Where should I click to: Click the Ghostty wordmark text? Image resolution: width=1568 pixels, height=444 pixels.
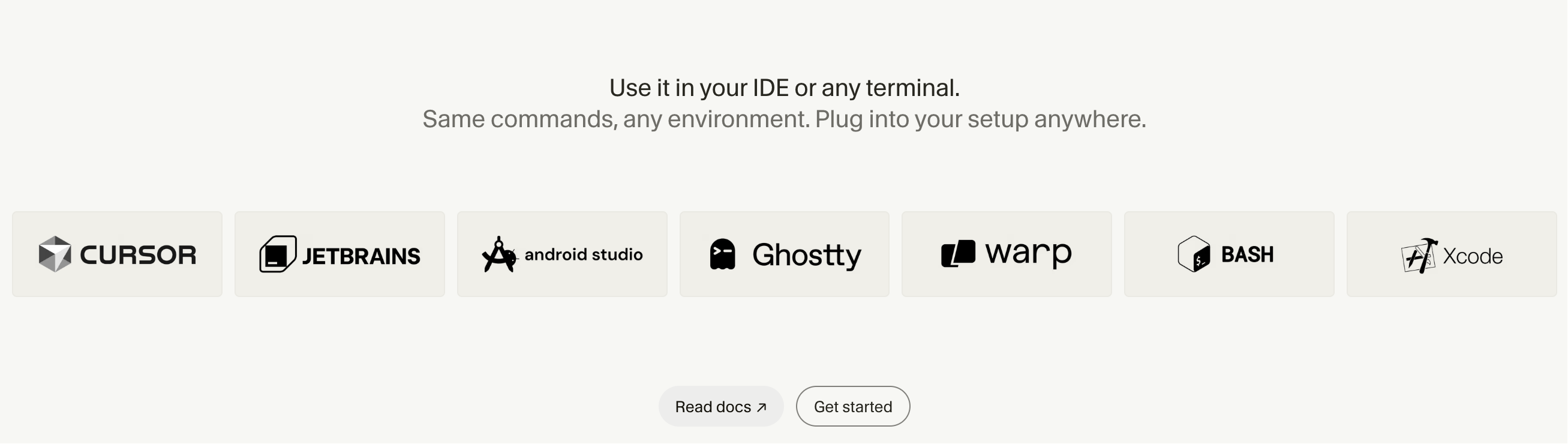click(807, 256)
